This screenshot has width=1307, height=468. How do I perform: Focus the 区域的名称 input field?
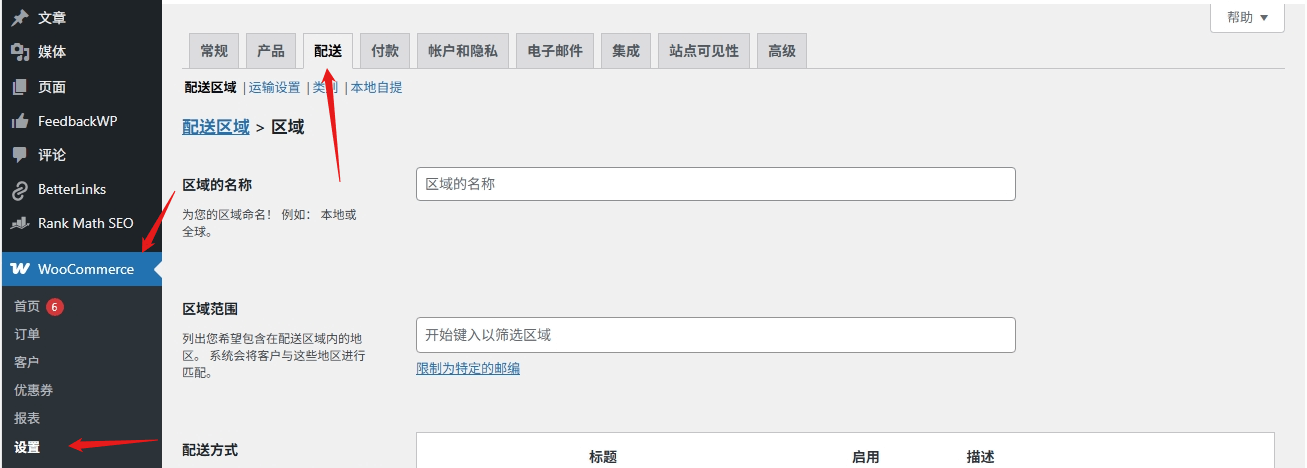716,184
